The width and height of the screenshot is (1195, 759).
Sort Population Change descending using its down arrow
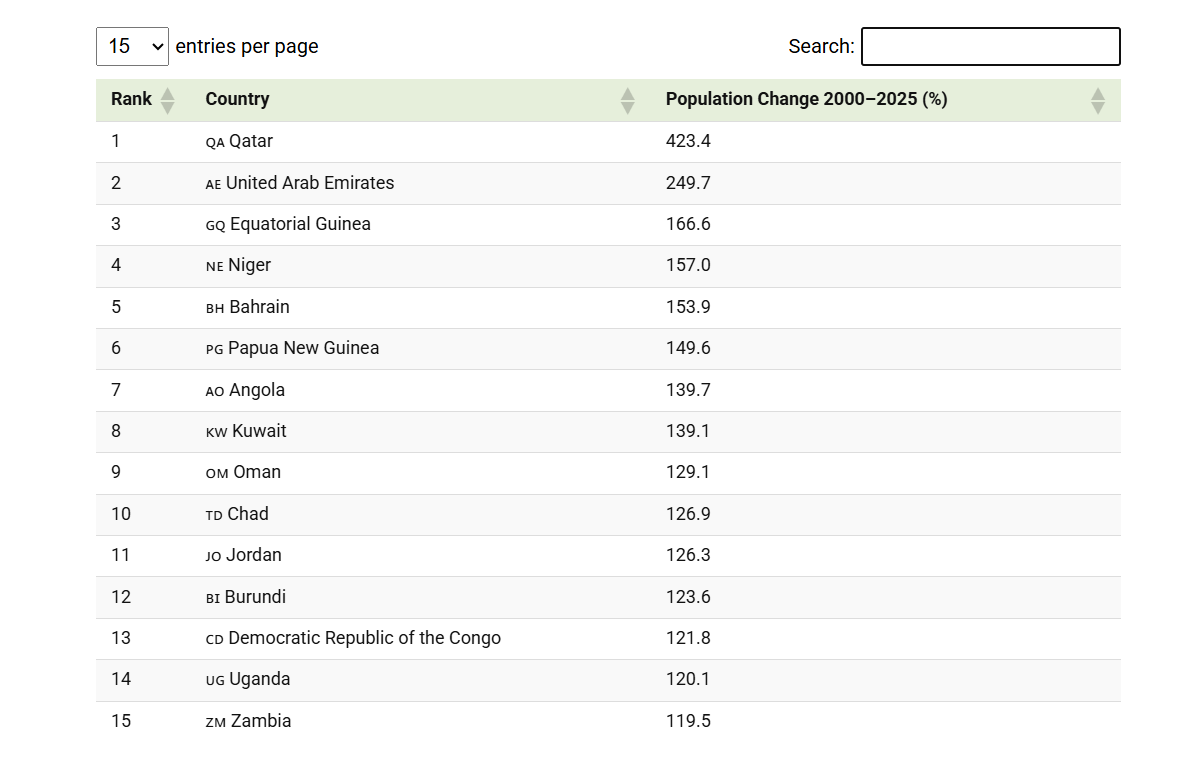pos(1098,106)
